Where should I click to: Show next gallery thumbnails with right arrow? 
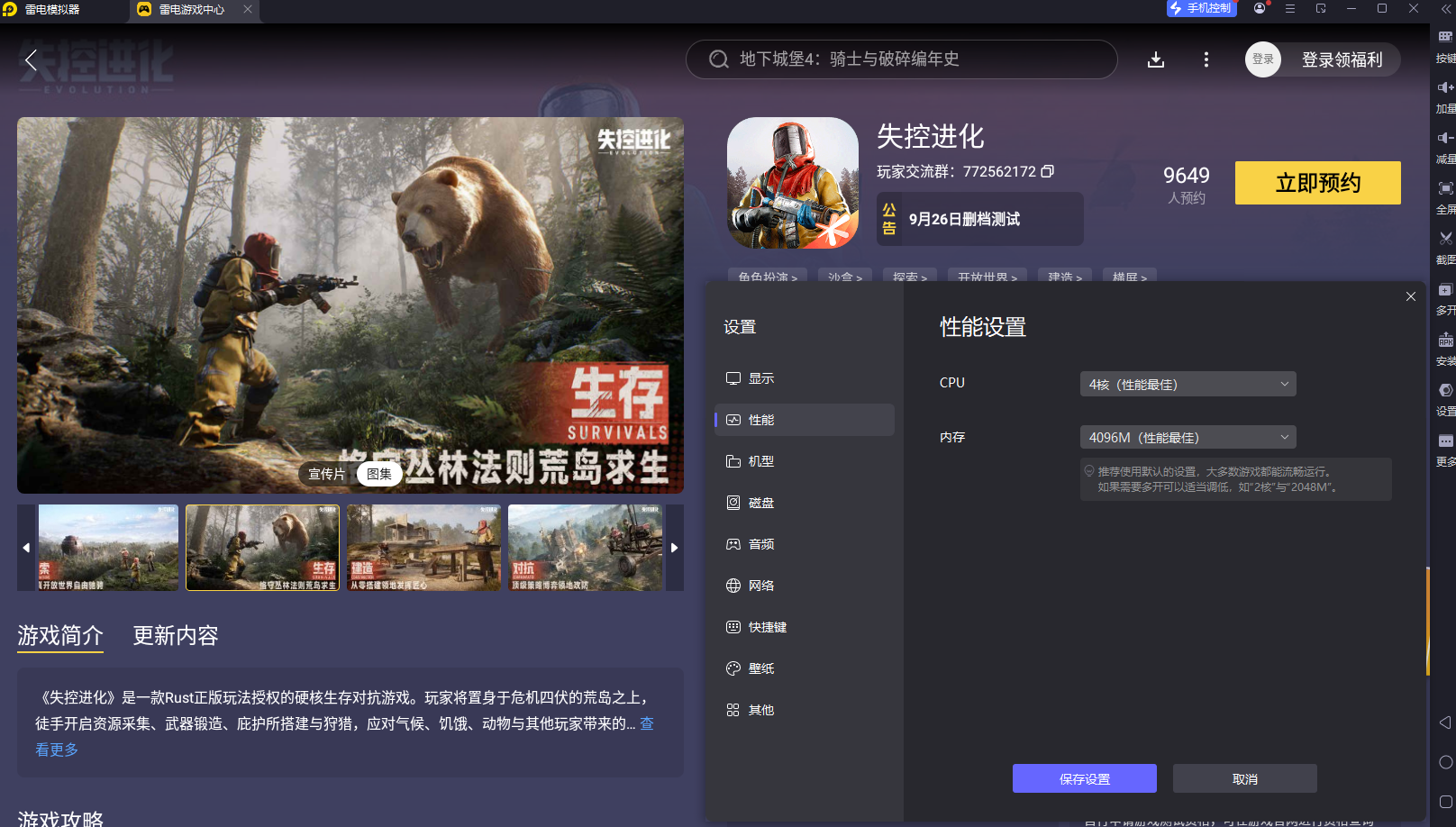[674, 548]
